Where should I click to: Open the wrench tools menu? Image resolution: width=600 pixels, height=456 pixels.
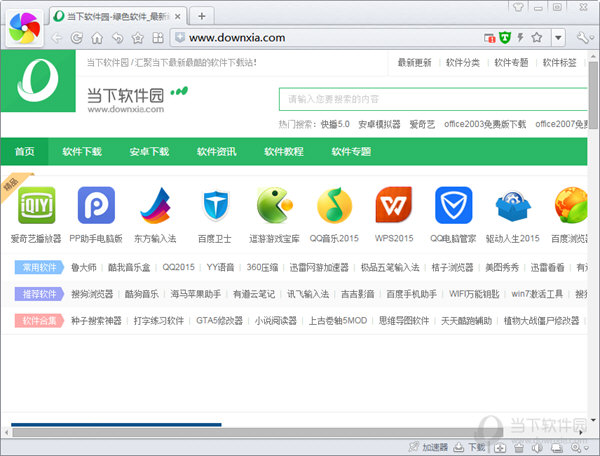coord(583,37)
